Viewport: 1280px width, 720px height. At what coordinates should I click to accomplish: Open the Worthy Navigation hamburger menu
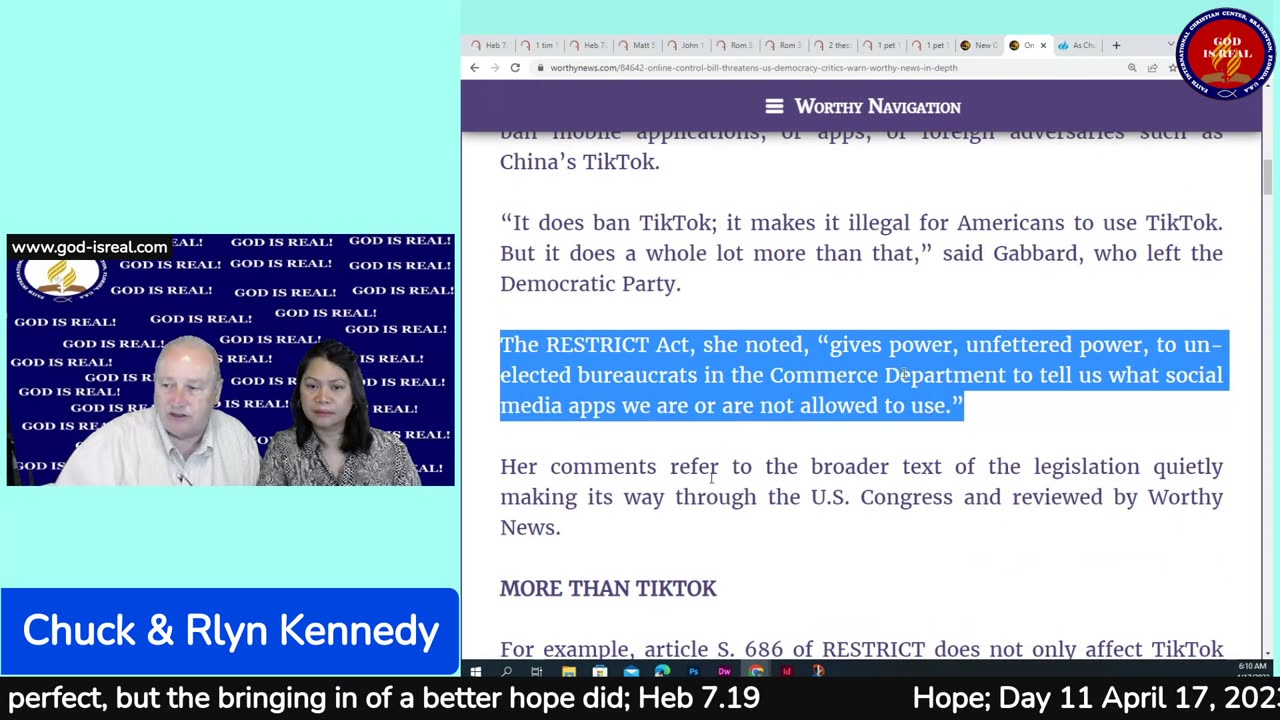pyautogui.click(x=774, y=106)
